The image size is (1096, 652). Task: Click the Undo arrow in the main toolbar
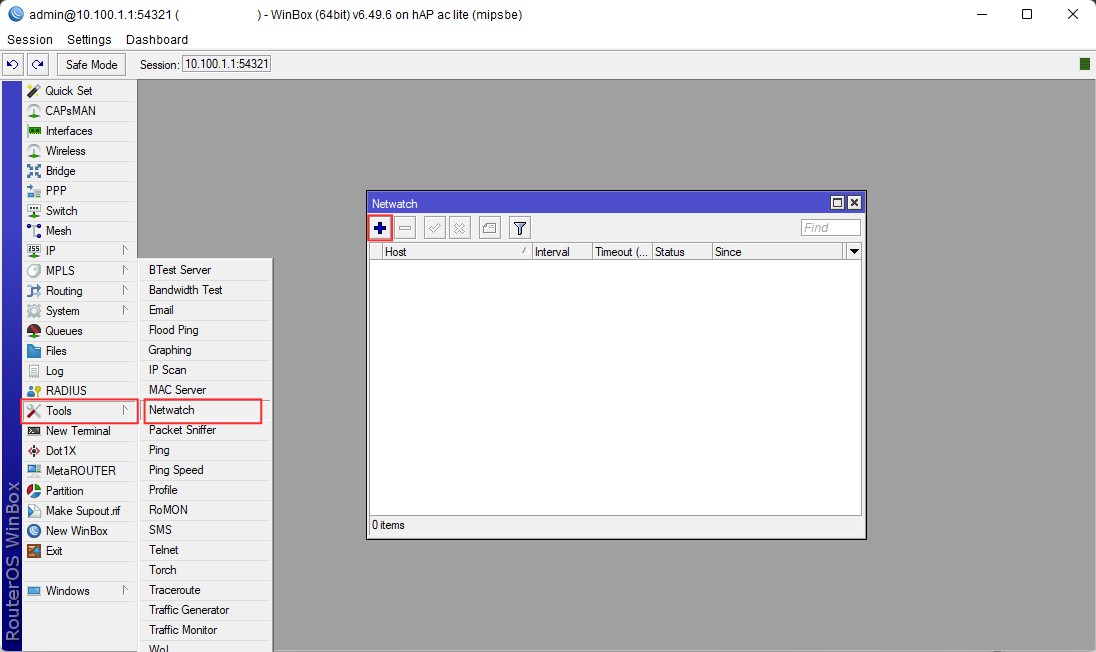click(x=13, y=65)
